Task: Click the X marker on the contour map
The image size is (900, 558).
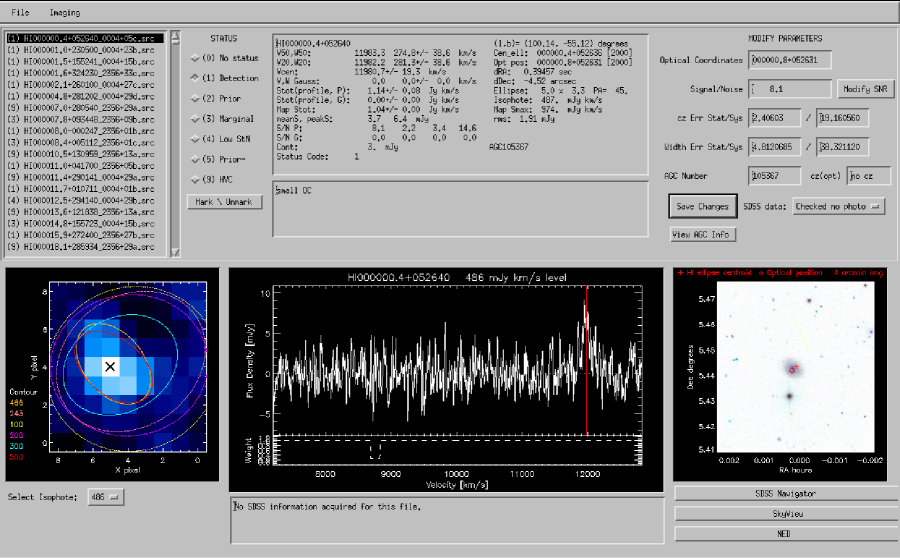Action: (x=111, y=367)
